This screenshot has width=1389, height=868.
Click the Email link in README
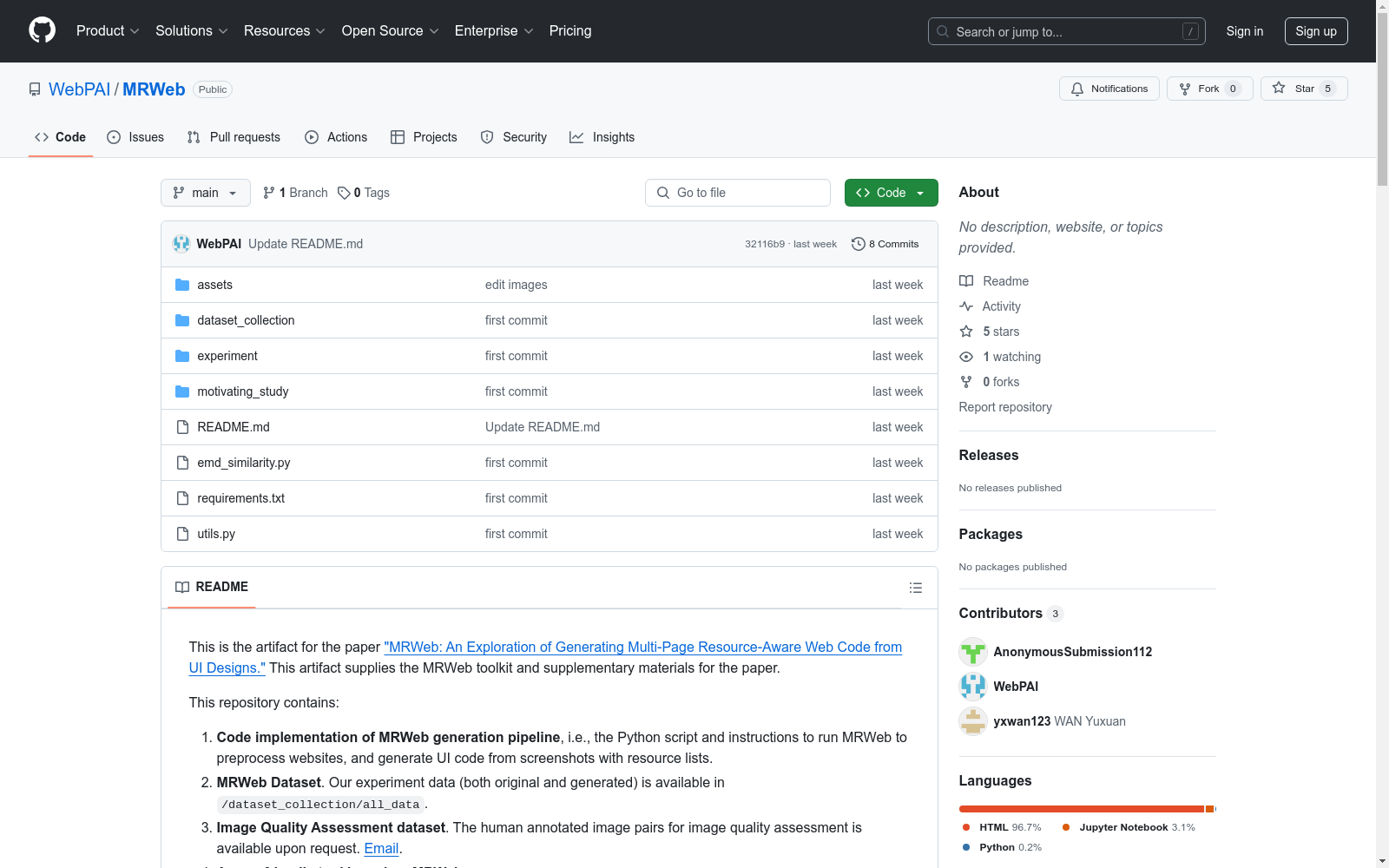[x=381, y=848]
